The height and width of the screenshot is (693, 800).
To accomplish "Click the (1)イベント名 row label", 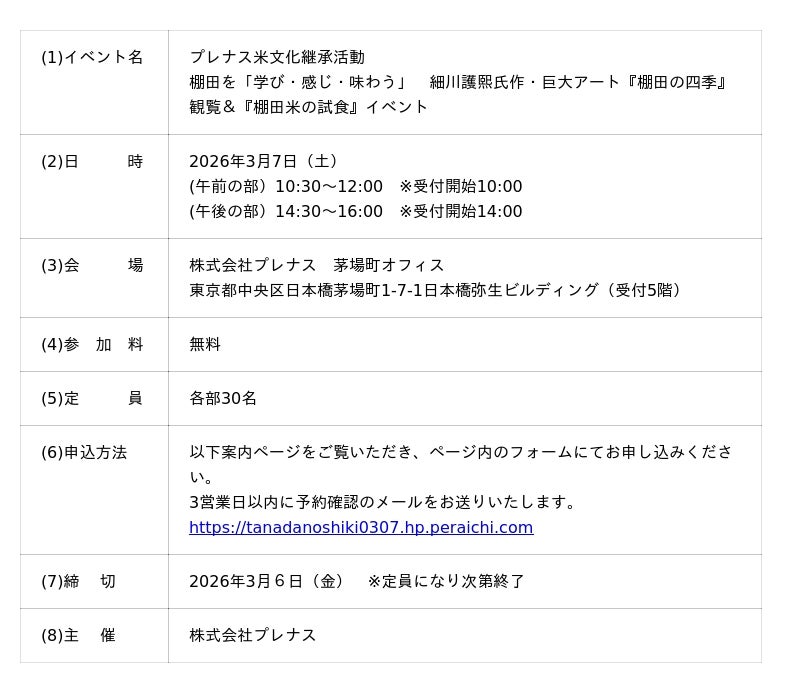I will coord(92,58).
